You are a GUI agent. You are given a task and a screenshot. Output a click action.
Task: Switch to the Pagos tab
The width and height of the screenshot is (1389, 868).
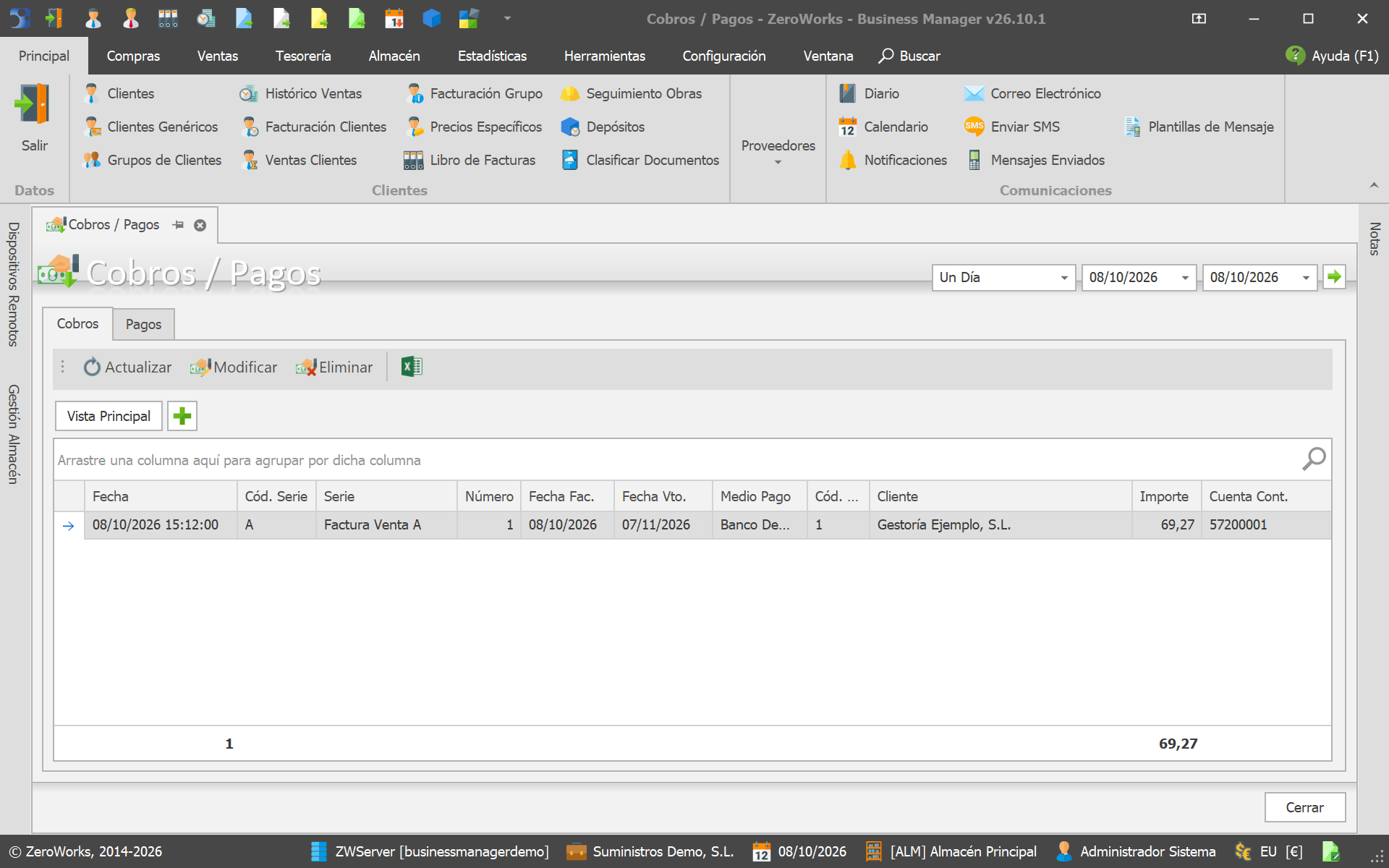tap(143, 324)
